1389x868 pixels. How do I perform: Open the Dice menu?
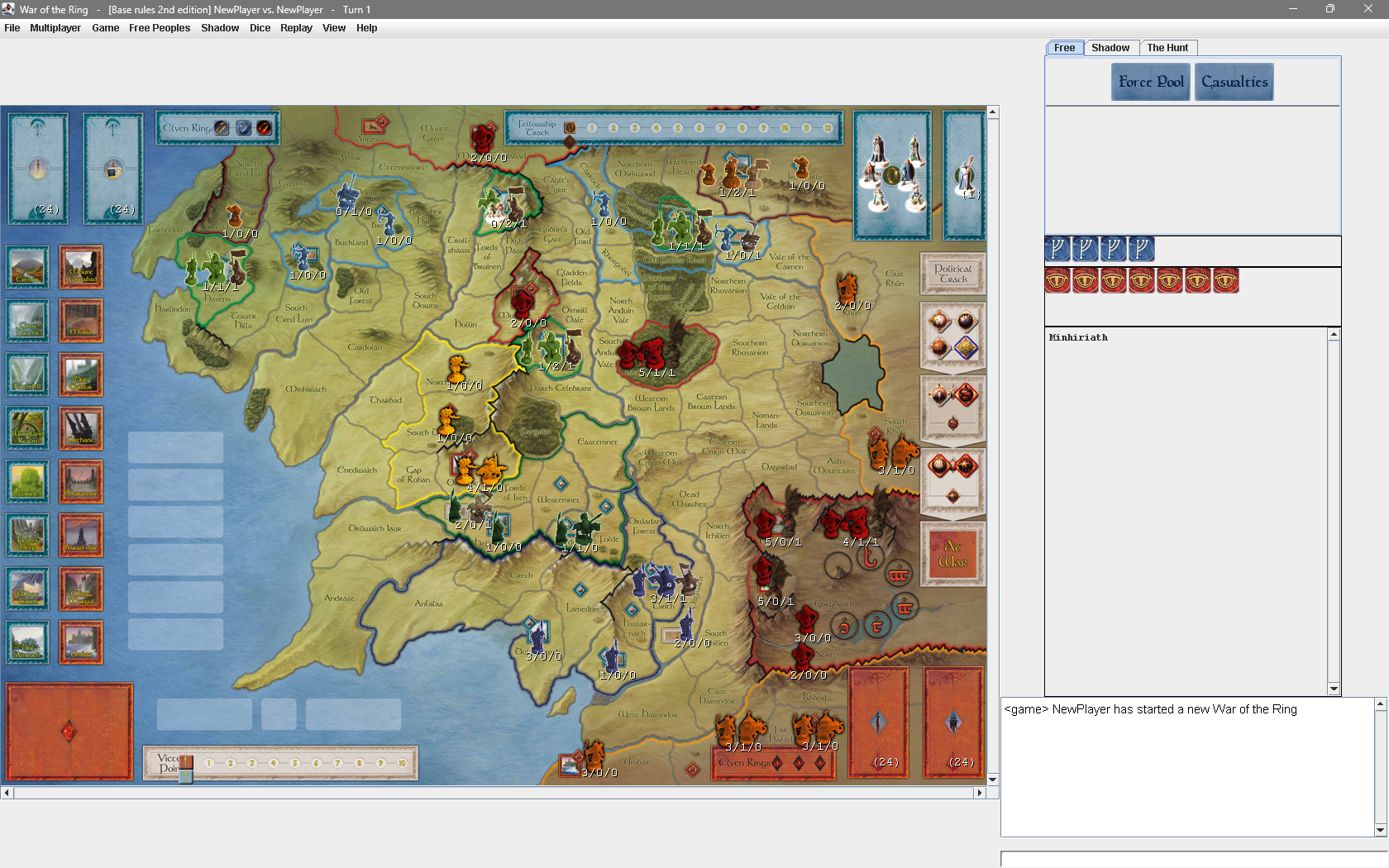click(260, 28)
